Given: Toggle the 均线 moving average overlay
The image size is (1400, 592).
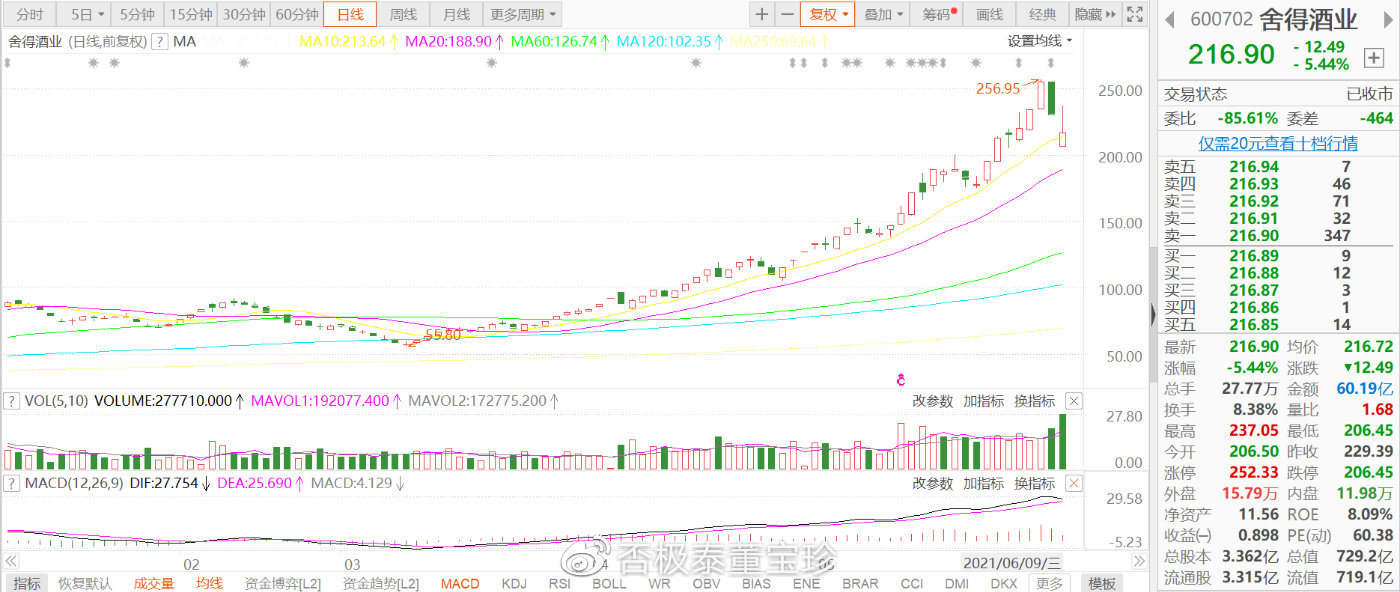Looking at the screenshot, I should tap(209, 583).
